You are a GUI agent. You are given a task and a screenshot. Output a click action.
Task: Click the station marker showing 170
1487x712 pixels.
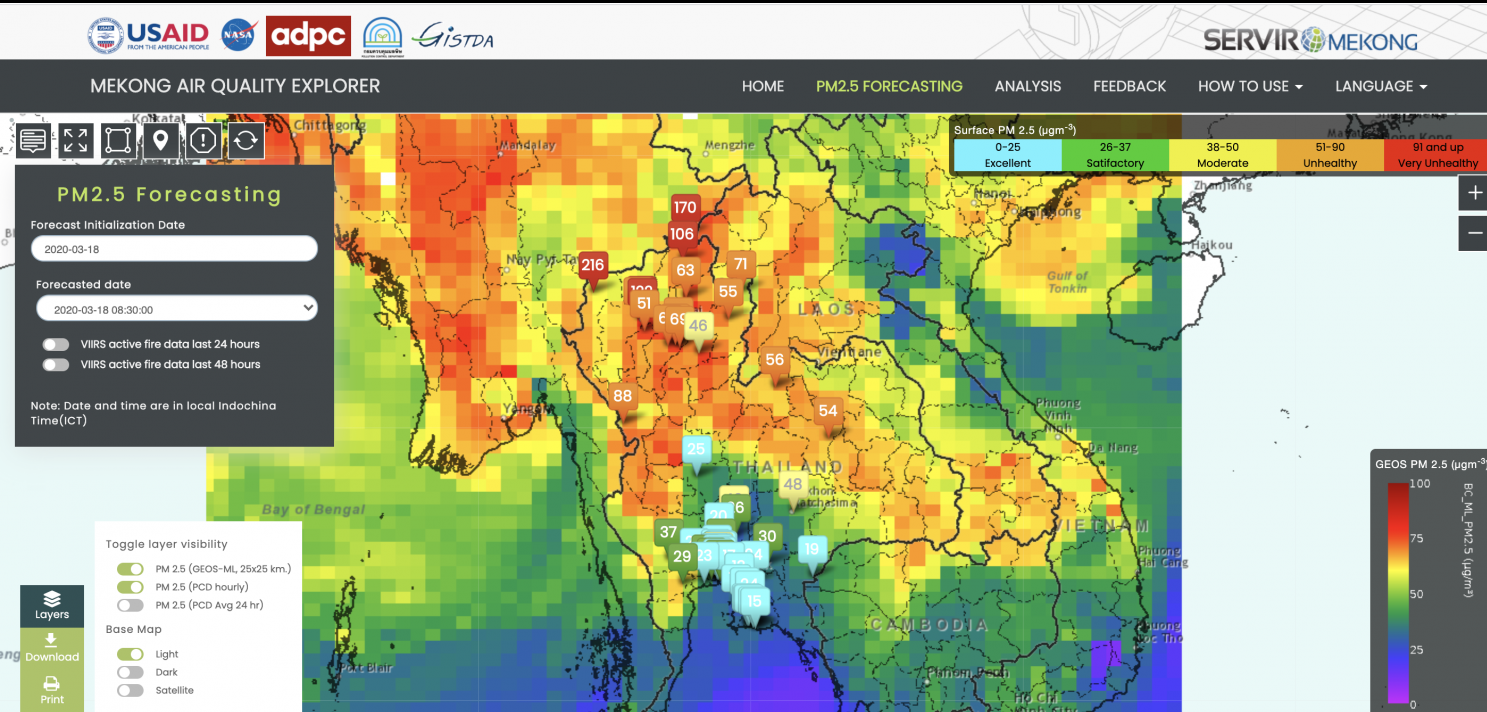pyautogui.click(x=684, y=208)
